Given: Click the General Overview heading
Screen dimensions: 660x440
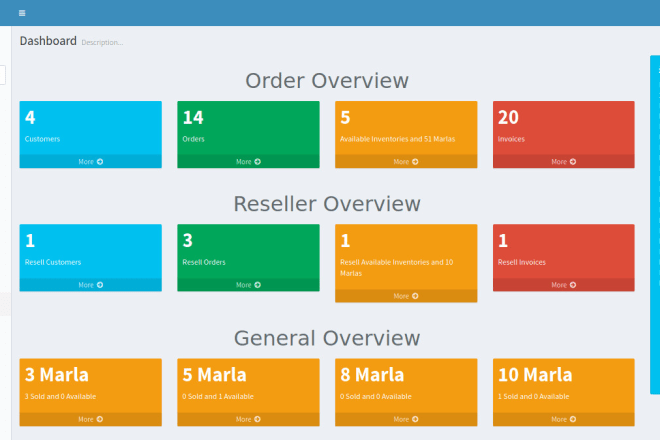Looking at the screenshot, I should point(327,338).
